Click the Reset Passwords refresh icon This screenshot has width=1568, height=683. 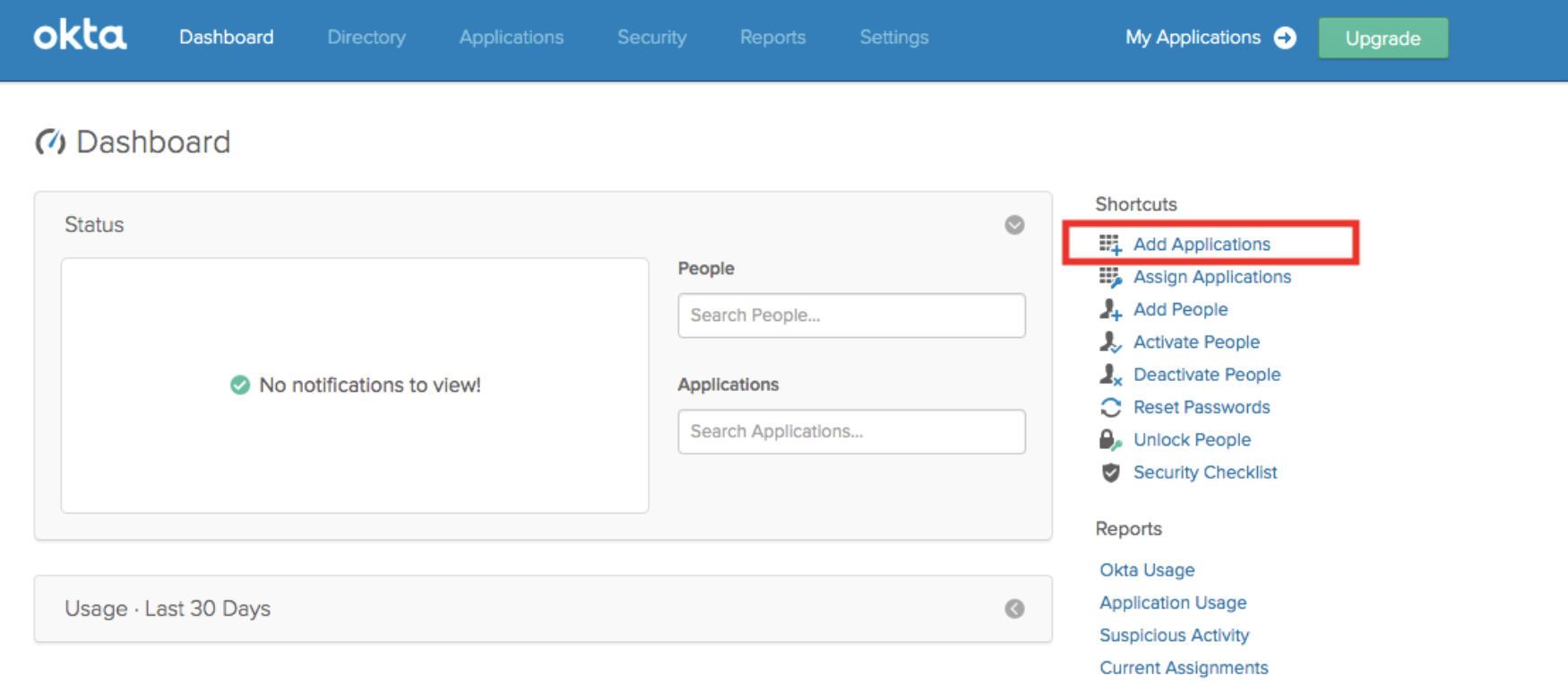click(1110, 407)
